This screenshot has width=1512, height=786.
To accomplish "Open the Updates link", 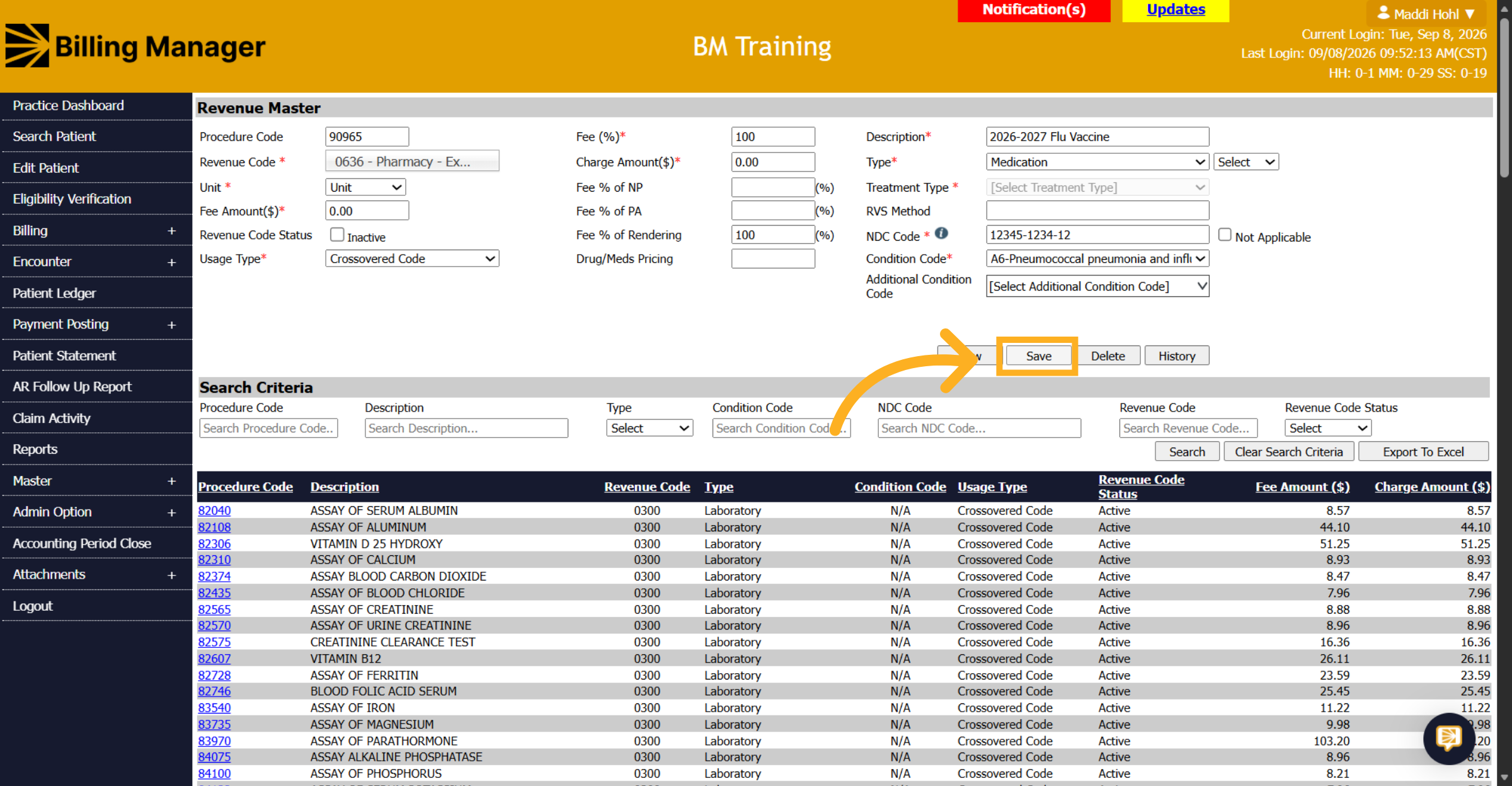I will pyautogui.click(x=1176, y=10).
